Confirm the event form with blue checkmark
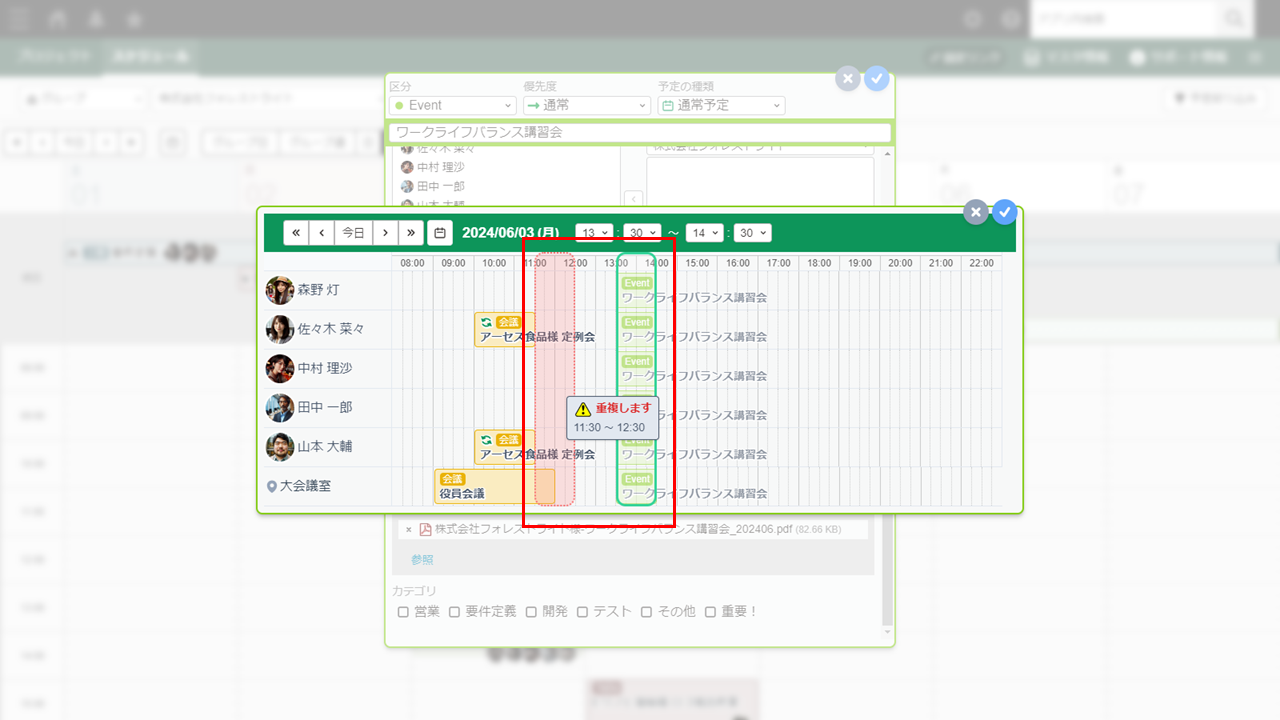Viewport: 1280px width, 720px height. (877, 79)
